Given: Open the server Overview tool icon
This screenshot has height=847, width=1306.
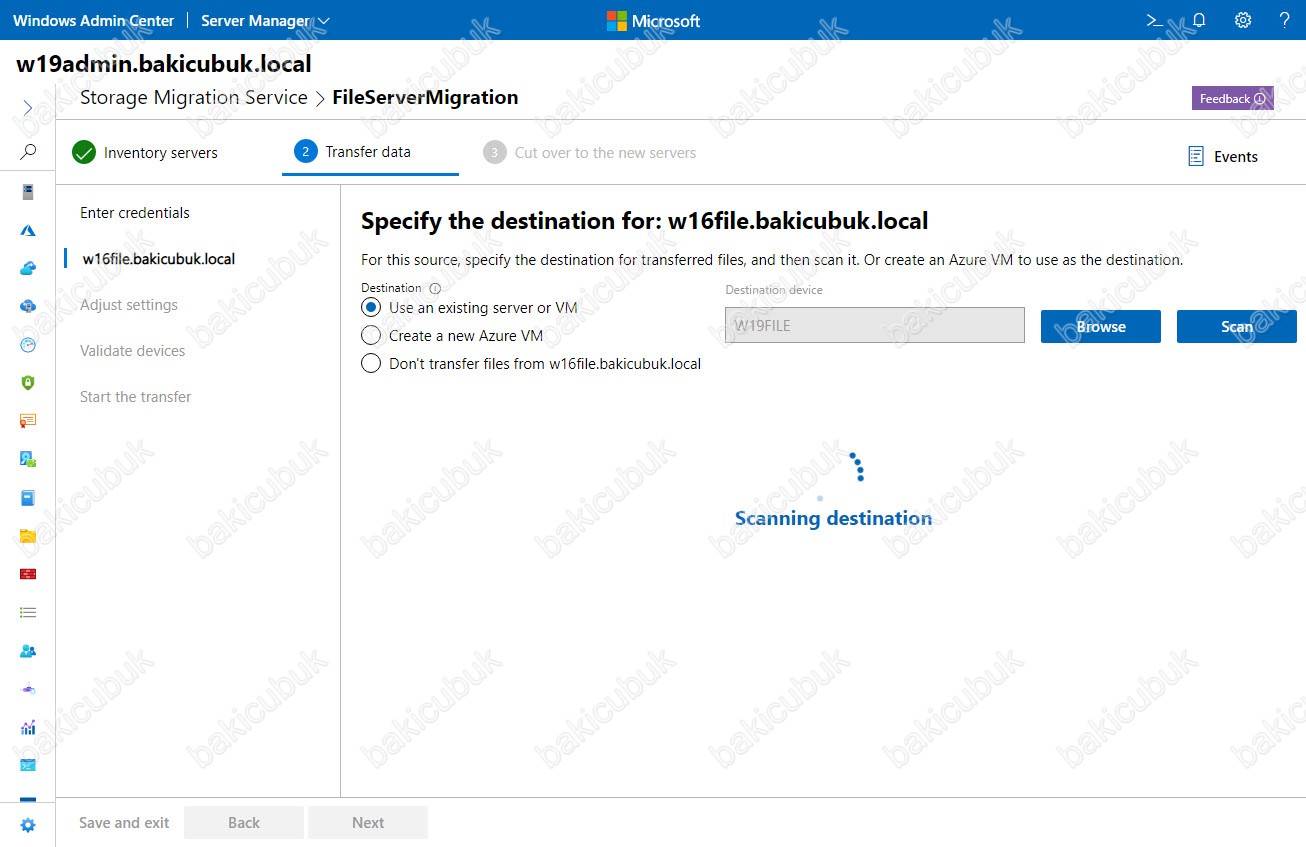Looking at the screenshot, I should 28,191.
